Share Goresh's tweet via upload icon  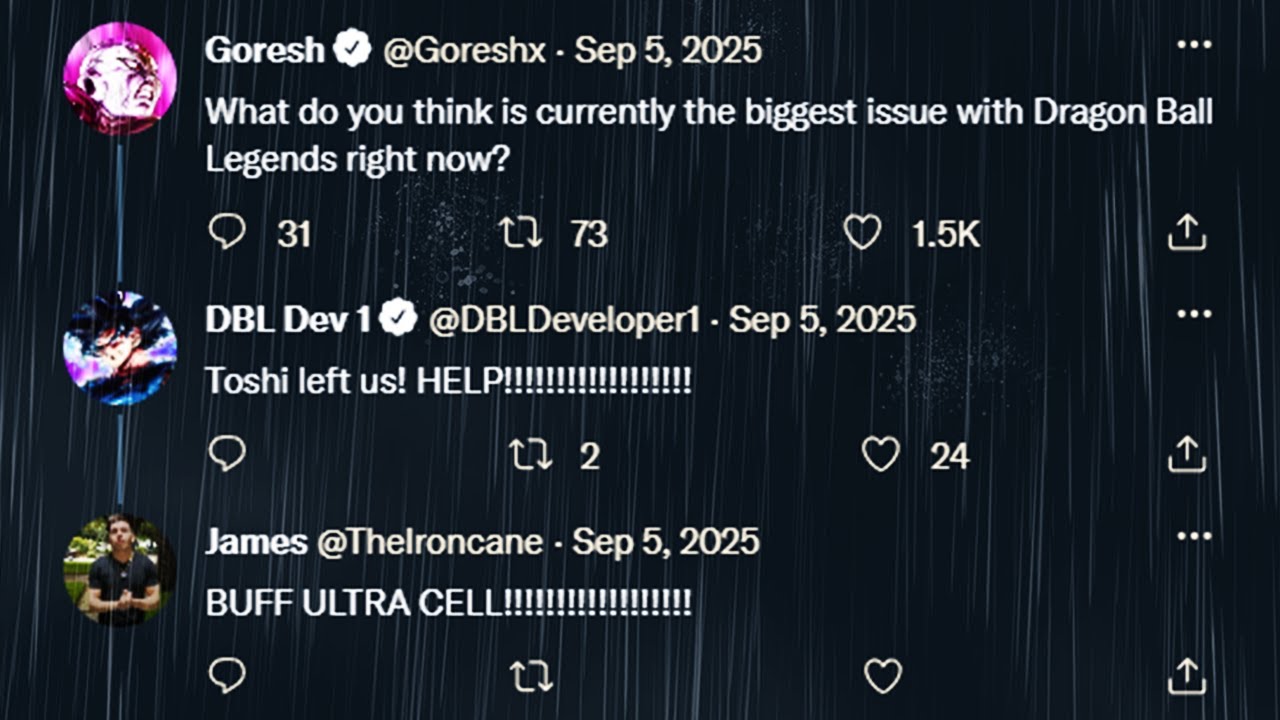pos(1187,233)
